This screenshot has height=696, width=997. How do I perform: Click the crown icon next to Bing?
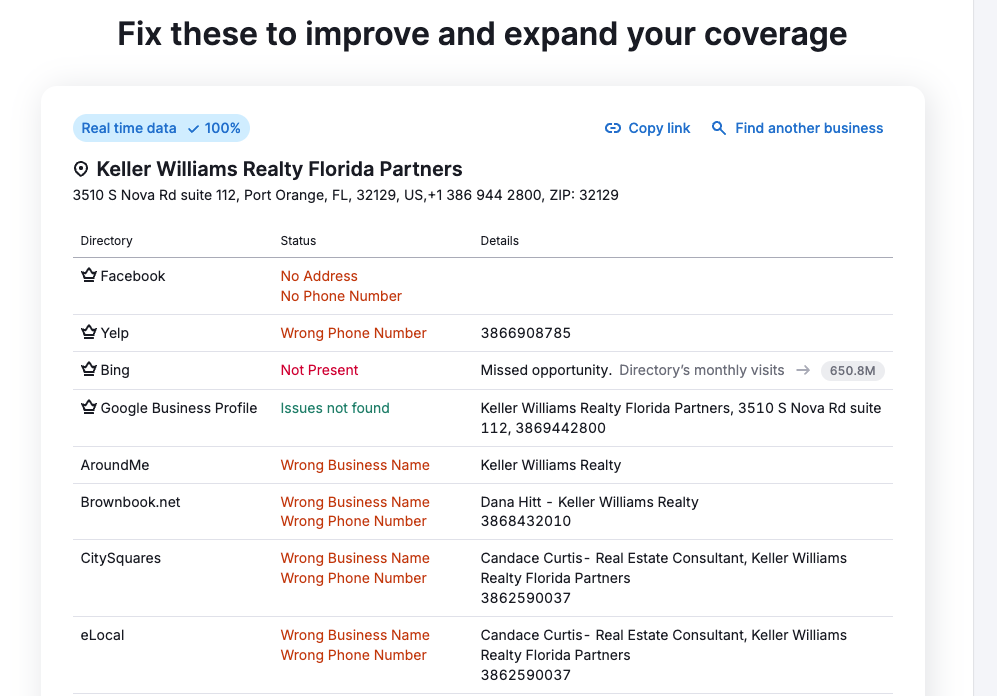pos(88,370)
